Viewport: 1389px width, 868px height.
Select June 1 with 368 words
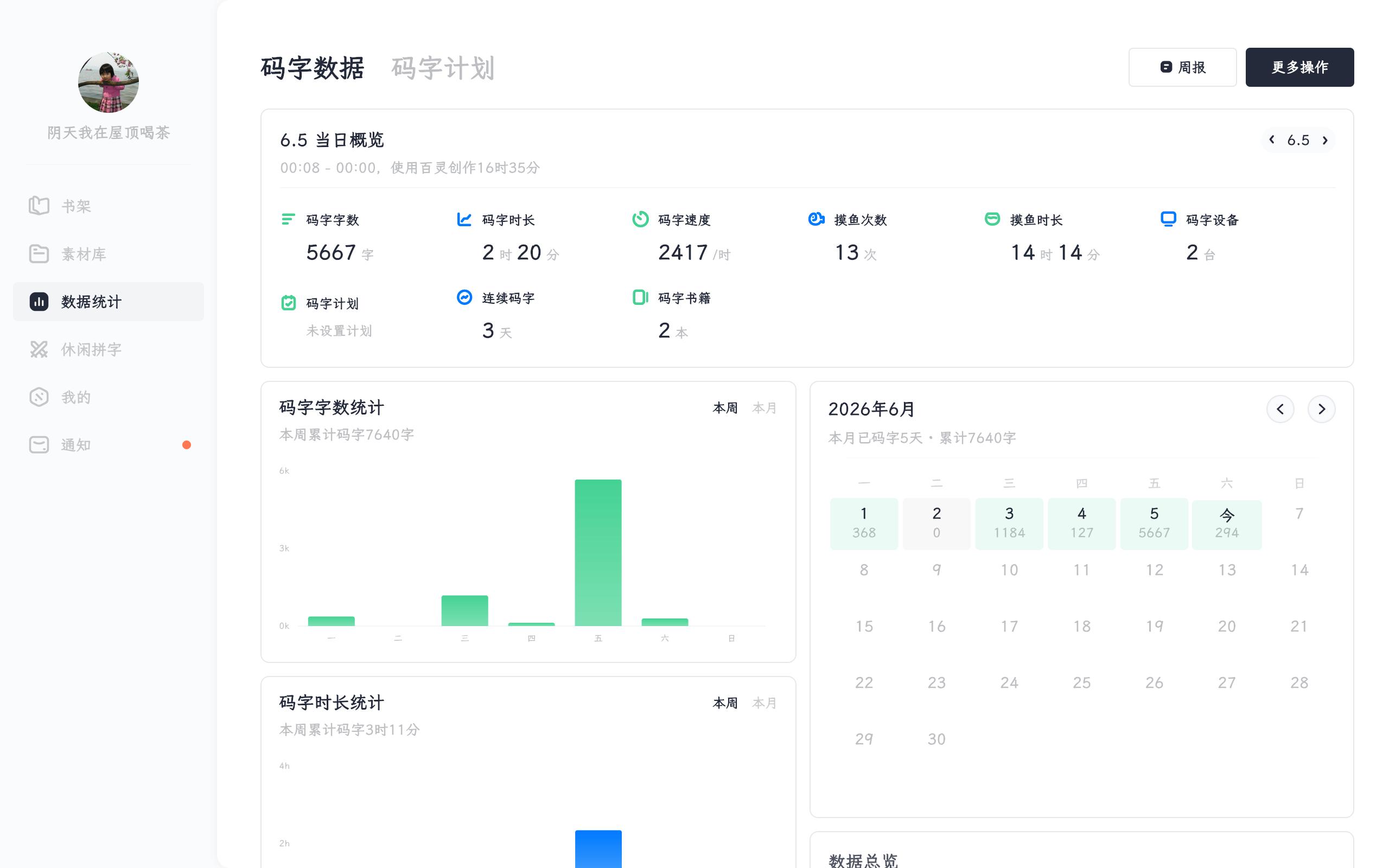(x=864, y=524)
